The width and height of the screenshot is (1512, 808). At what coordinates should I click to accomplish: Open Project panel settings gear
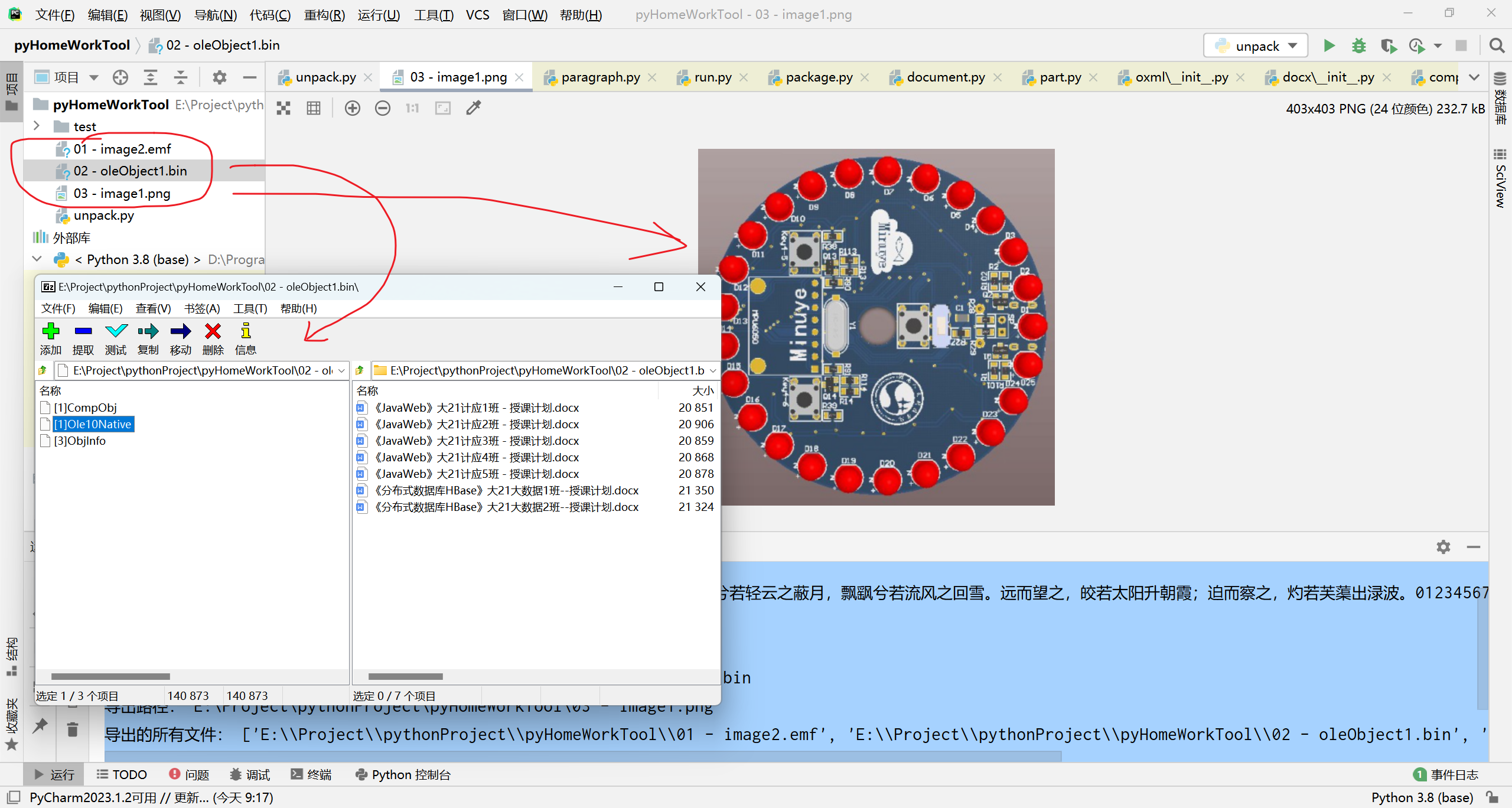[220, 77]
